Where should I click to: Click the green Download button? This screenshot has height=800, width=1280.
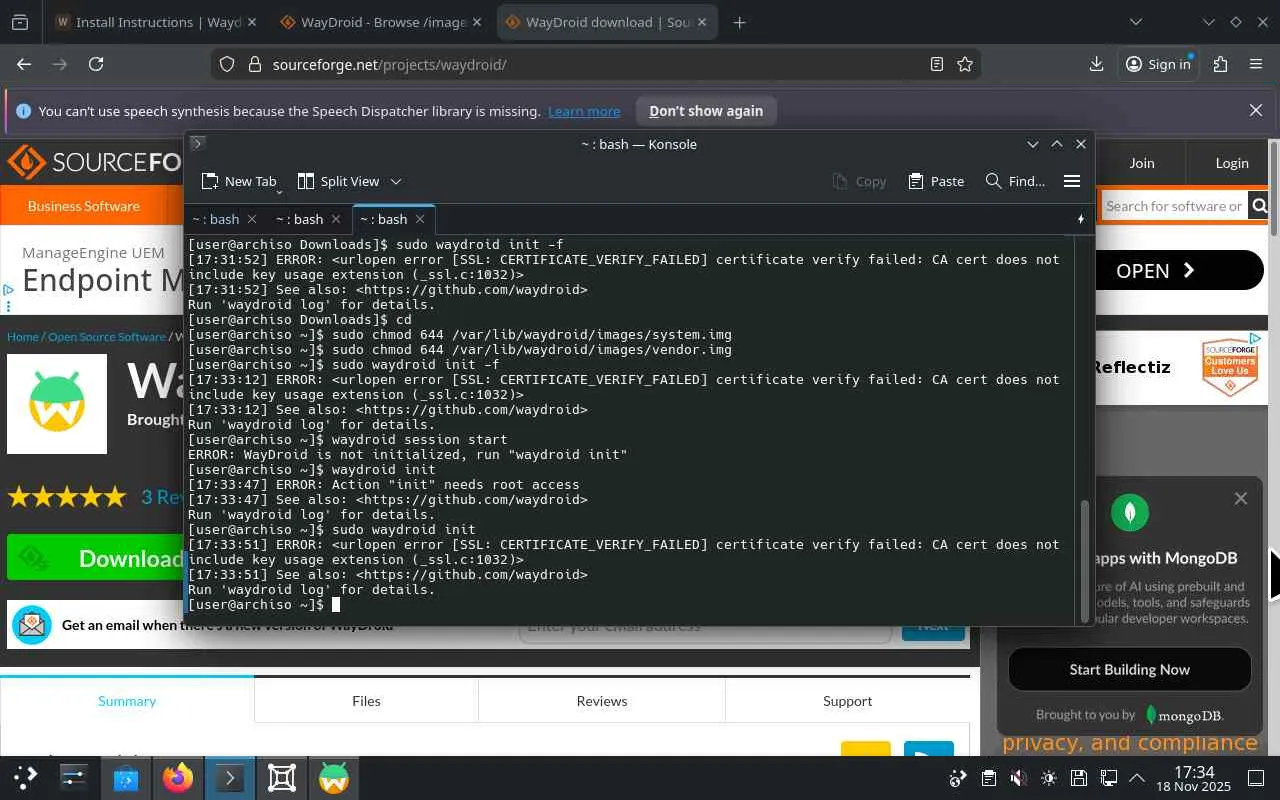(x=96, y=558)
